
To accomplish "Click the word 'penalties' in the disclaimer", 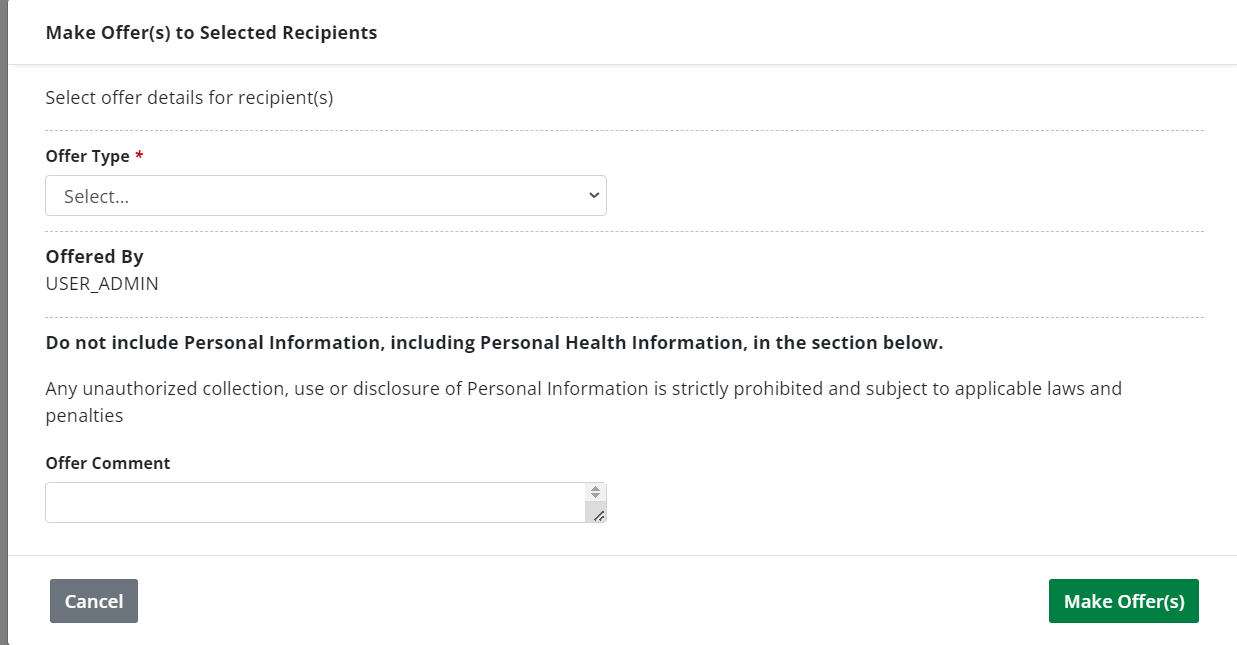I will pos(84,415).
